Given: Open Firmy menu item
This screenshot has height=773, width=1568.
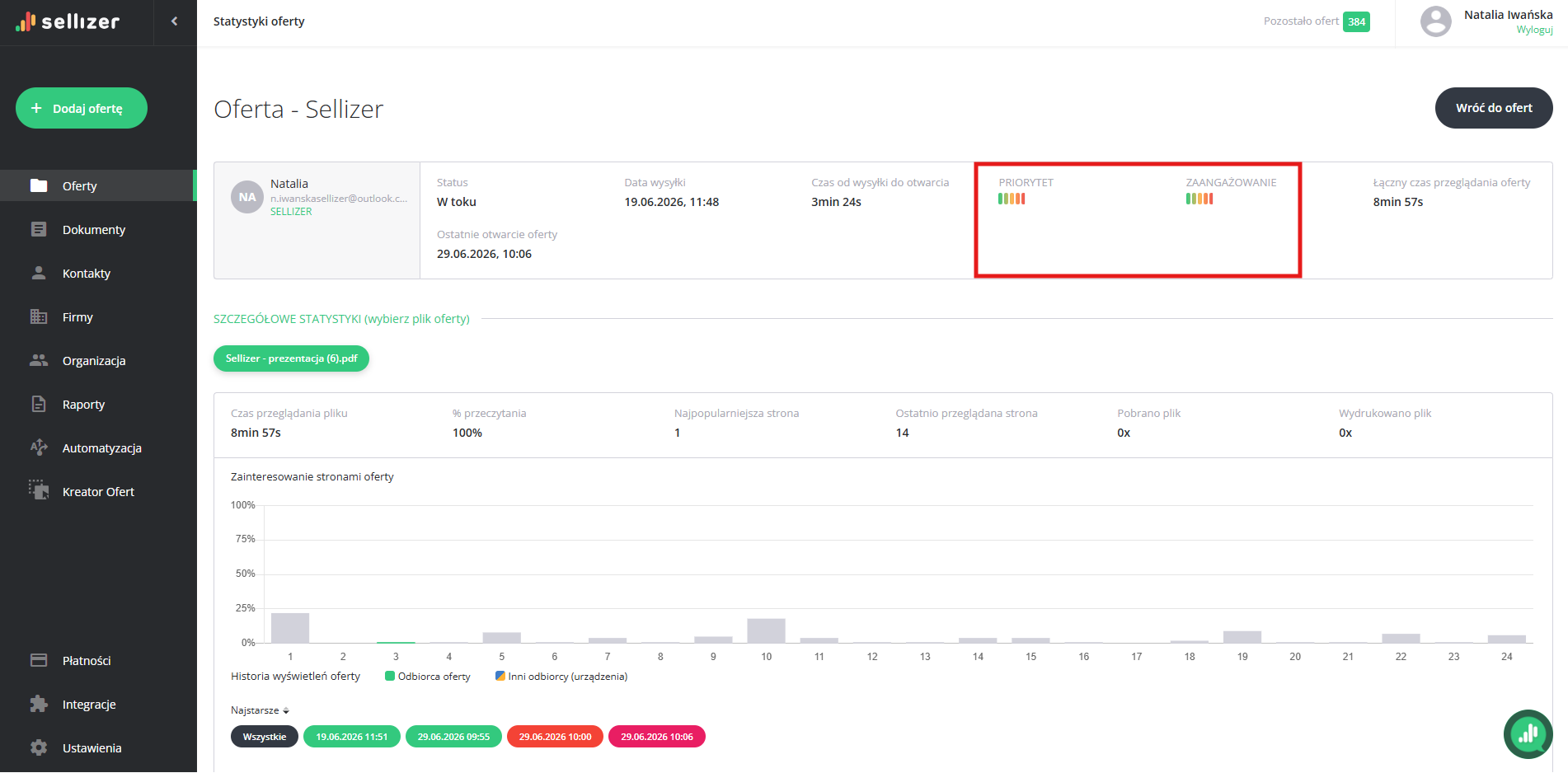Looking at the screenshot, I should click(x=77, y=316).
